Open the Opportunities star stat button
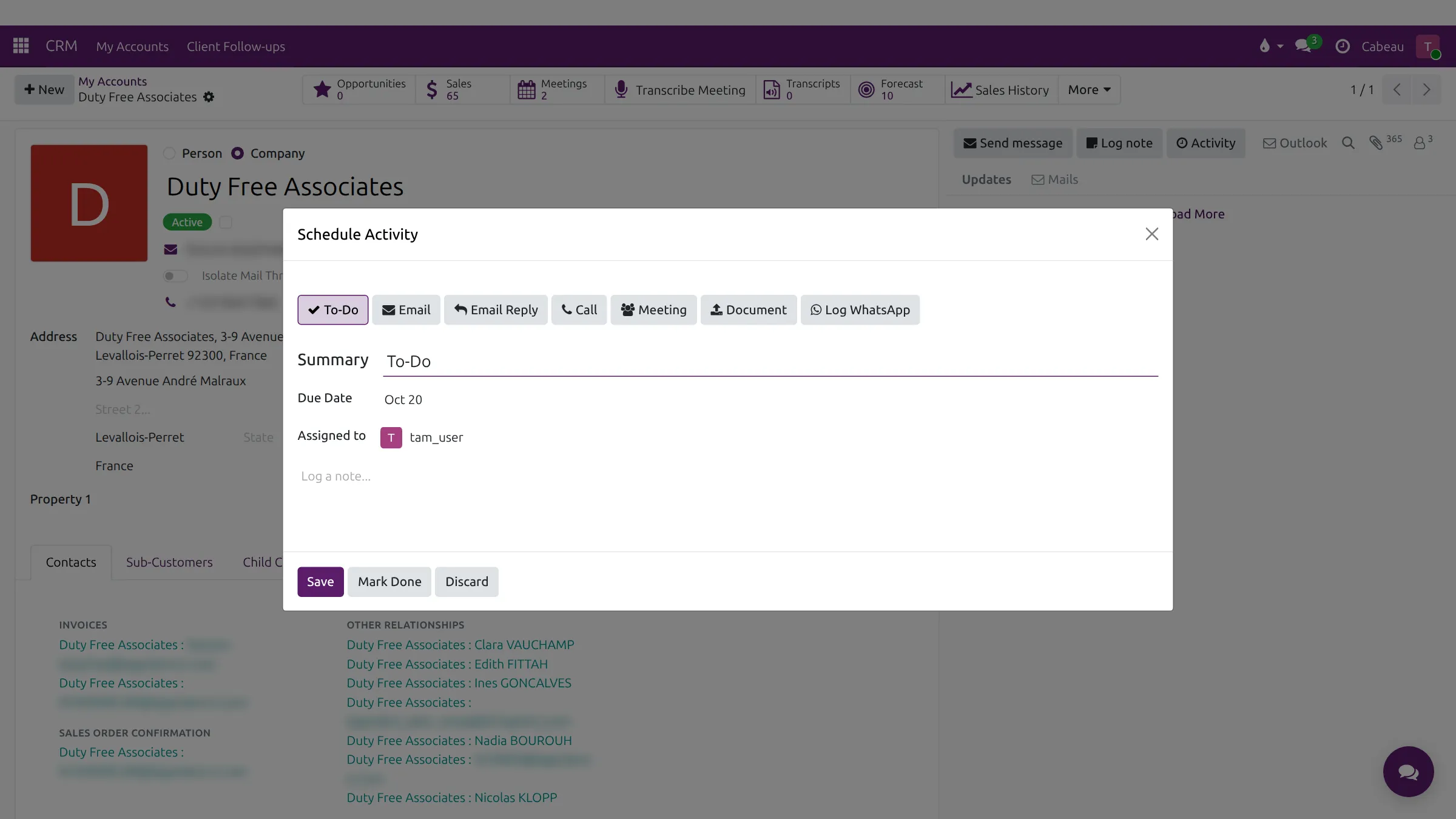1456x819 pixels. click(359, 90)
